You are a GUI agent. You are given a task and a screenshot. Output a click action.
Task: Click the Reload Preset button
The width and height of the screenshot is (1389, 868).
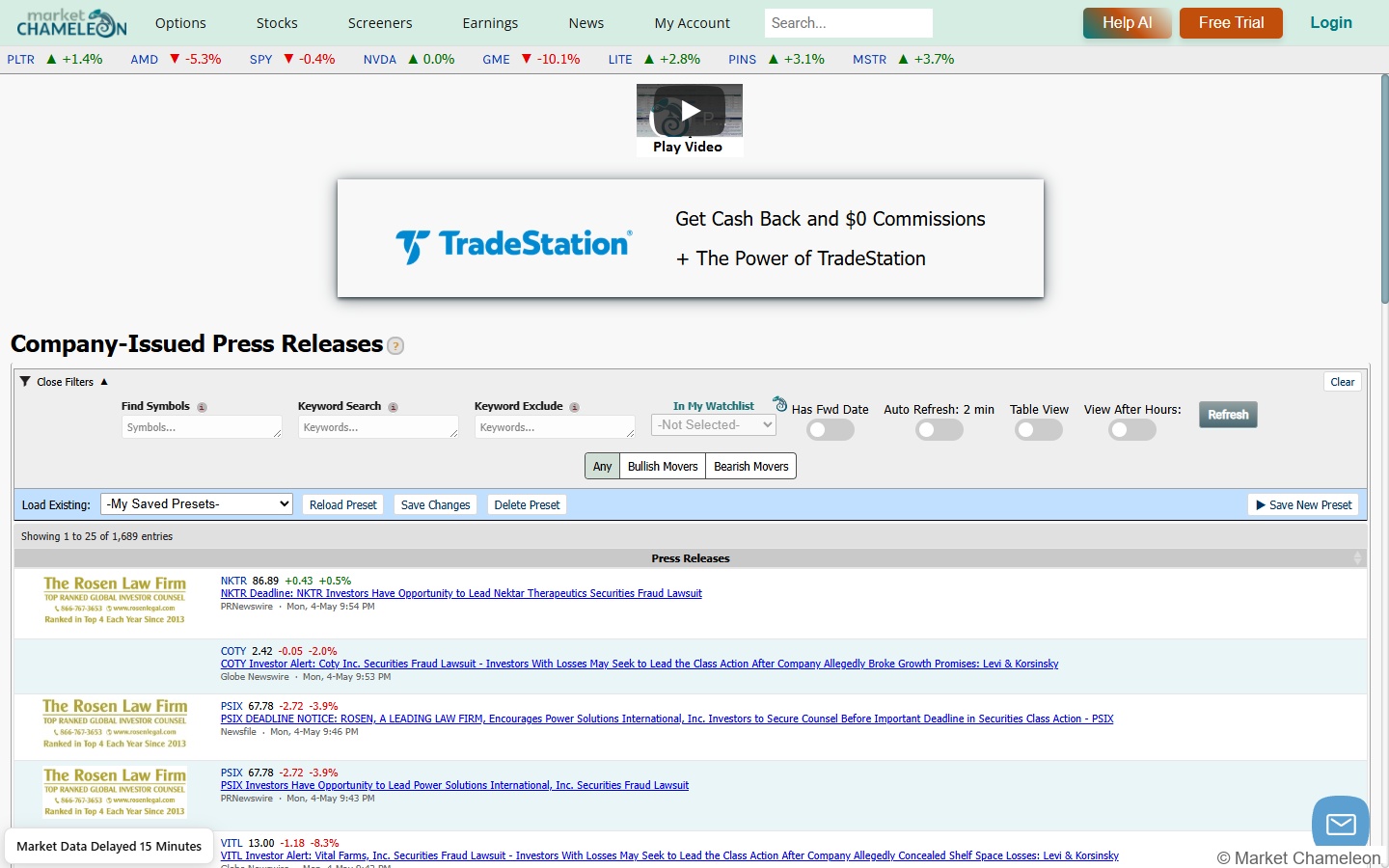(343, 504)
